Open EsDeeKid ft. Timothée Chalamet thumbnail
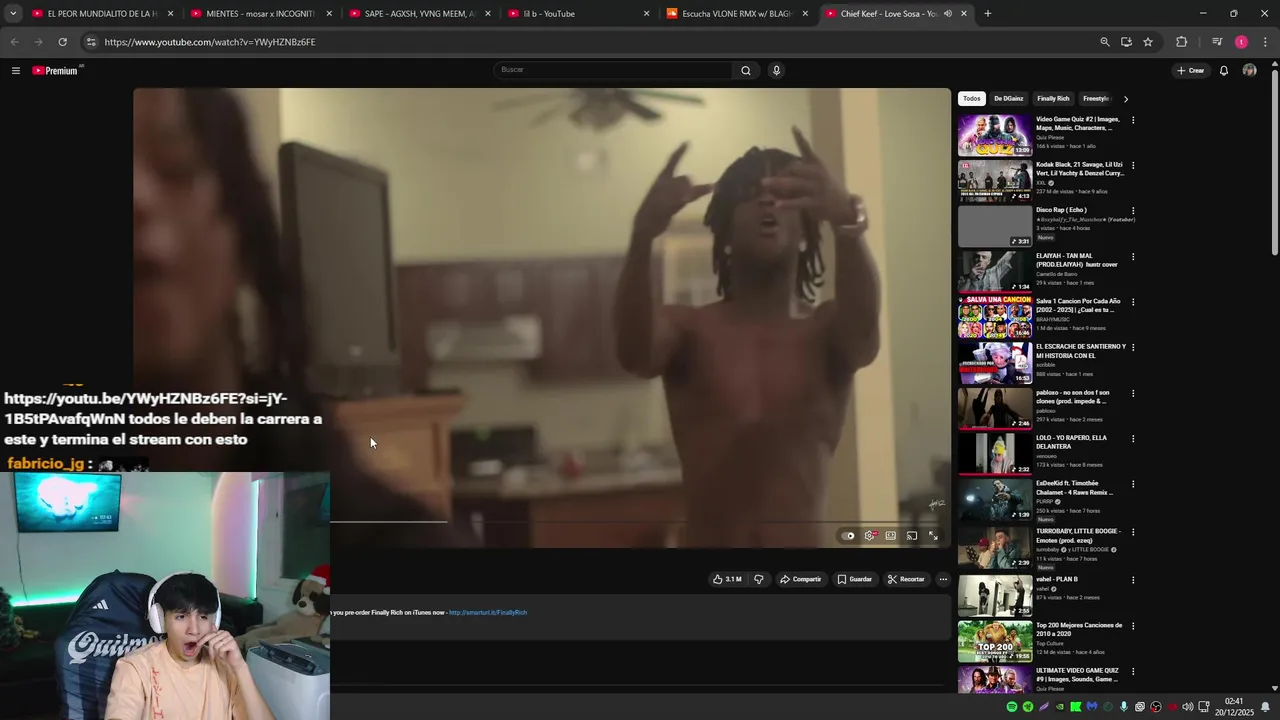 click(x=995, y=500)
